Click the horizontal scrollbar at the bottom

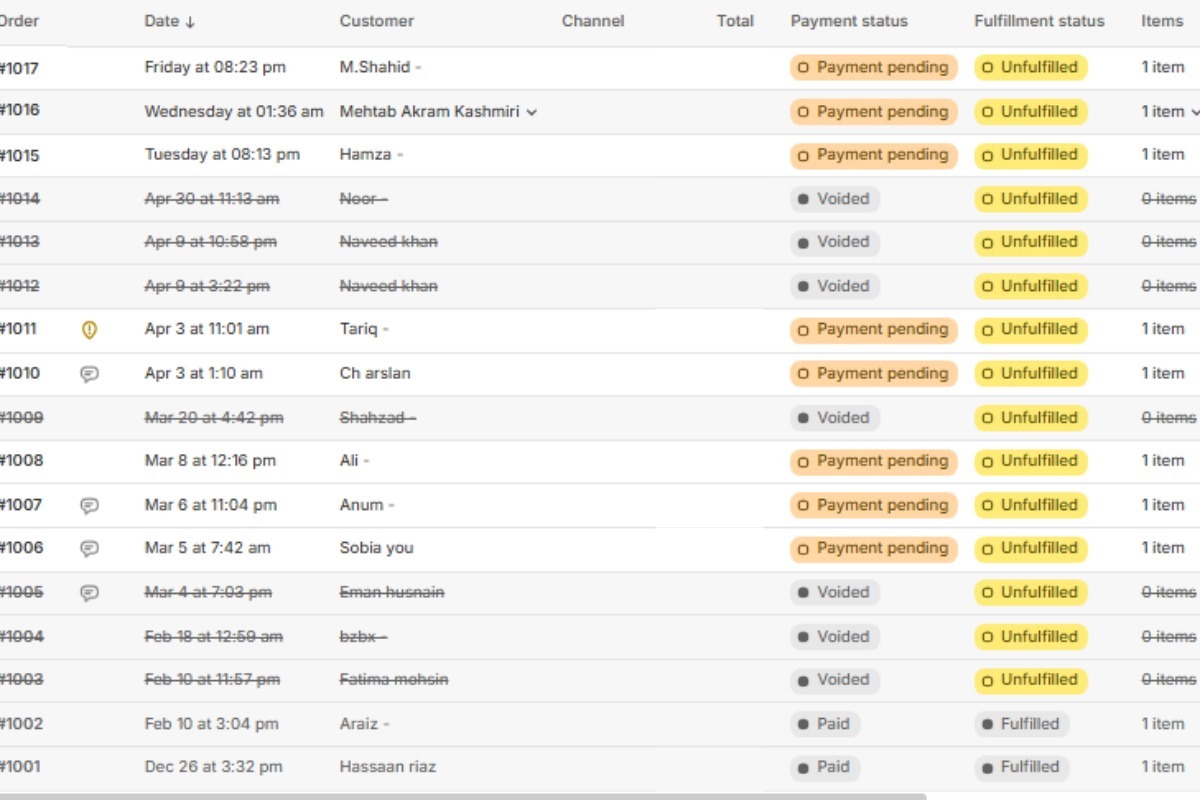point(460,796)
